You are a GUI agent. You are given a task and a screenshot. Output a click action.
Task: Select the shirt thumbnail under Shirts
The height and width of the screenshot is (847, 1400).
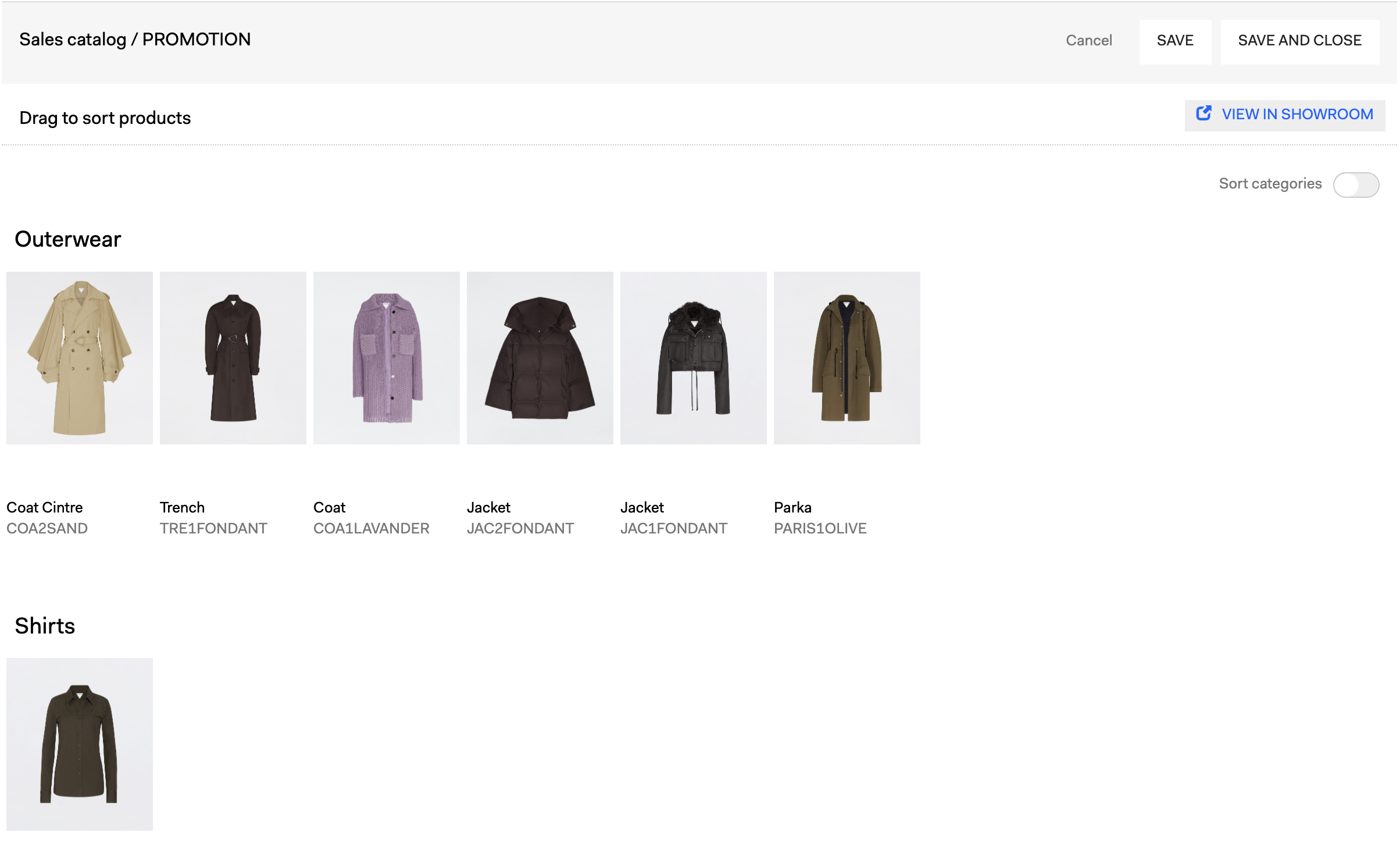[x=80, y=744]
